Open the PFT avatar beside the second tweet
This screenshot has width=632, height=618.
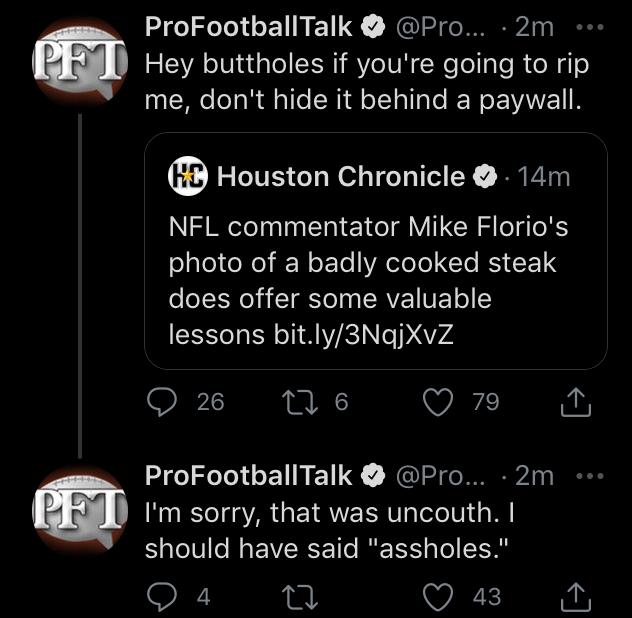point(80,510)
